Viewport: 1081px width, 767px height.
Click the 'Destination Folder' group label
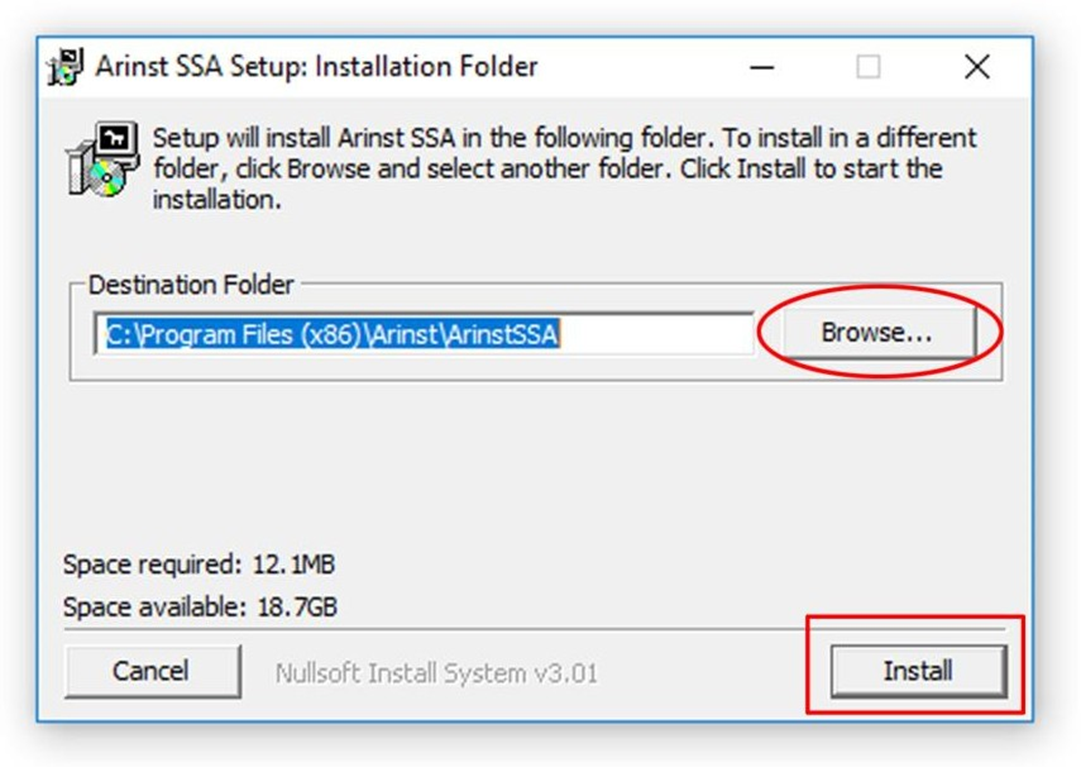191,285
